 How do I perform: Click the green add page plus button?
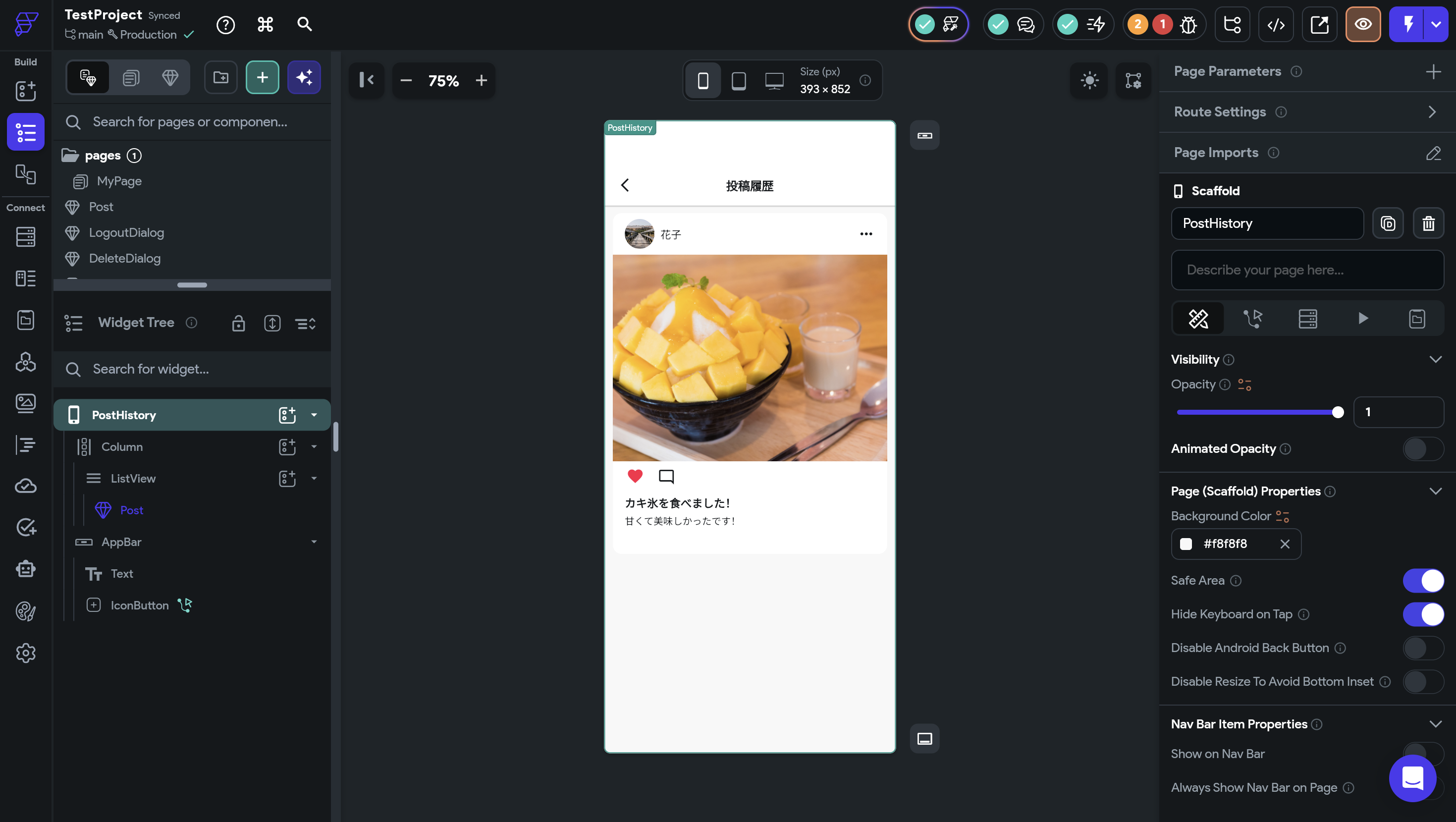coord(262,77)
